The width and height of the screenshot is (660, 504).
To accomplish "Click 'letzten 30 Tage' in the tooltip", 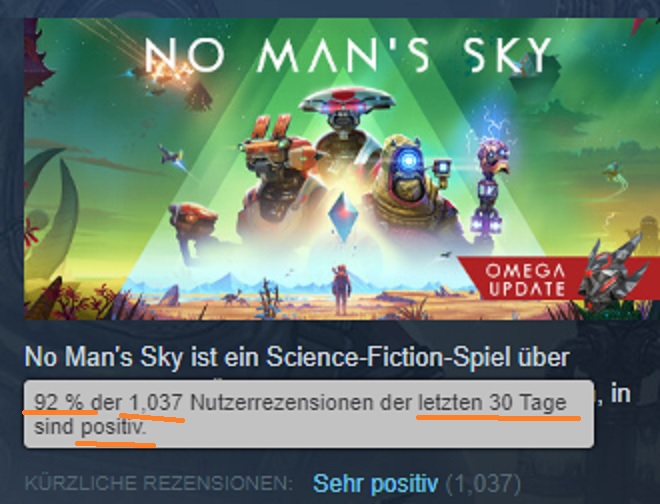I will 492,403.
